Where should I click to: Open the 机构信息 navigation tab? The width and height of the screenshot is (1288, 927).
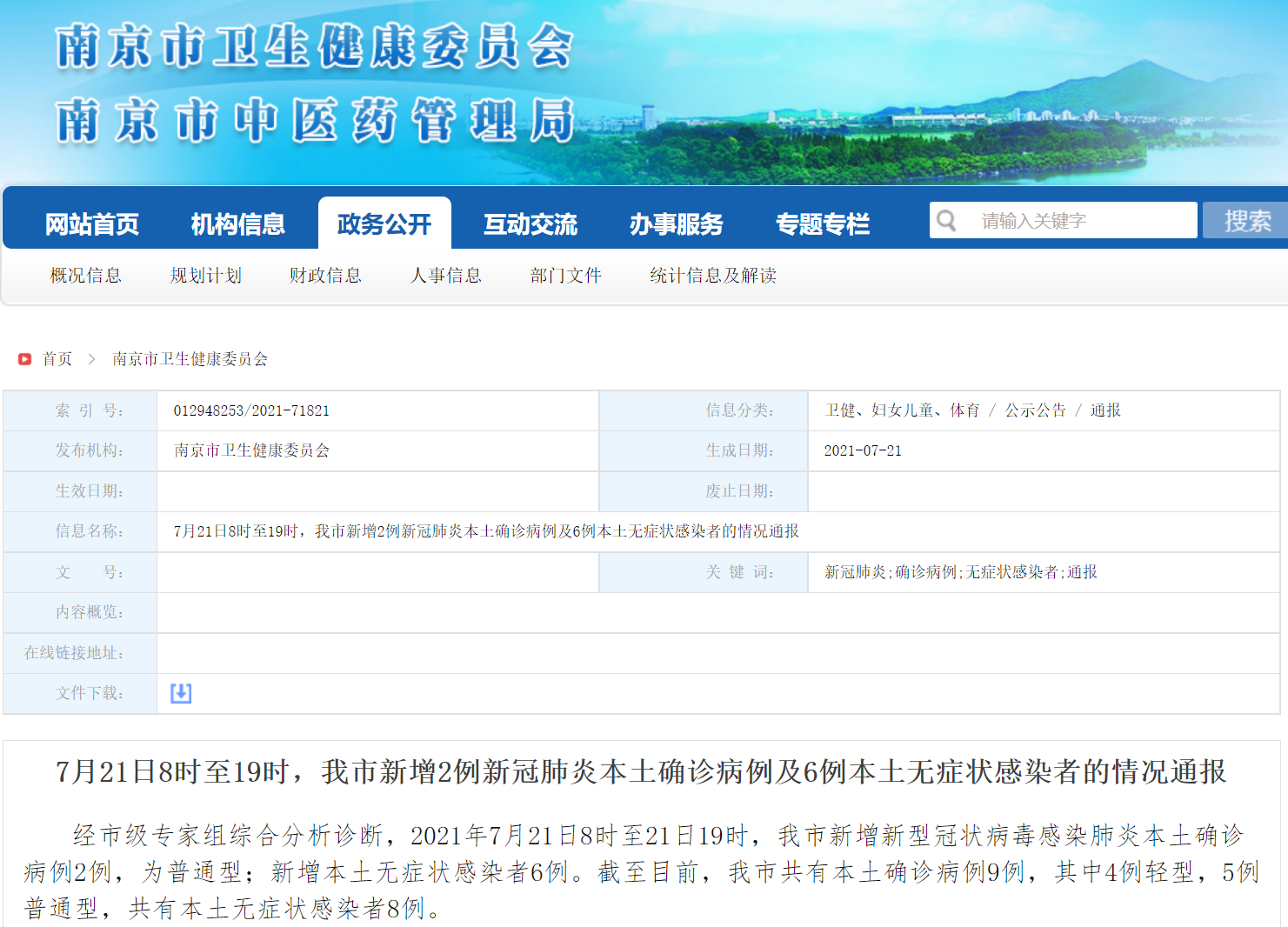(238, 224)
